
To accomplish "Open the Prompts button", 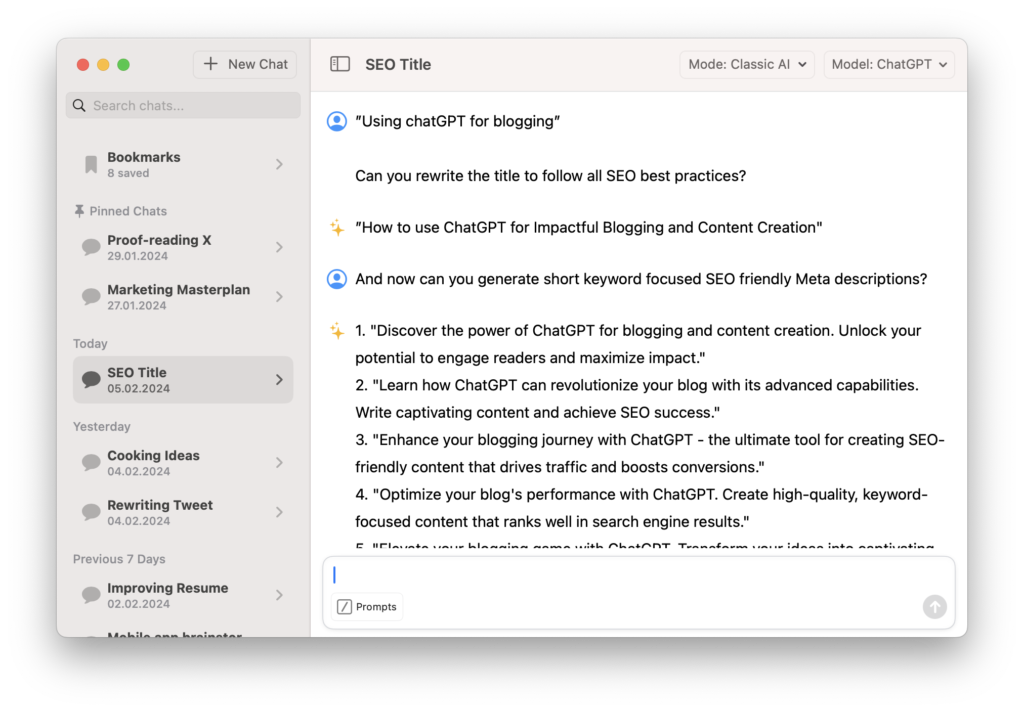I will [367, 607].
